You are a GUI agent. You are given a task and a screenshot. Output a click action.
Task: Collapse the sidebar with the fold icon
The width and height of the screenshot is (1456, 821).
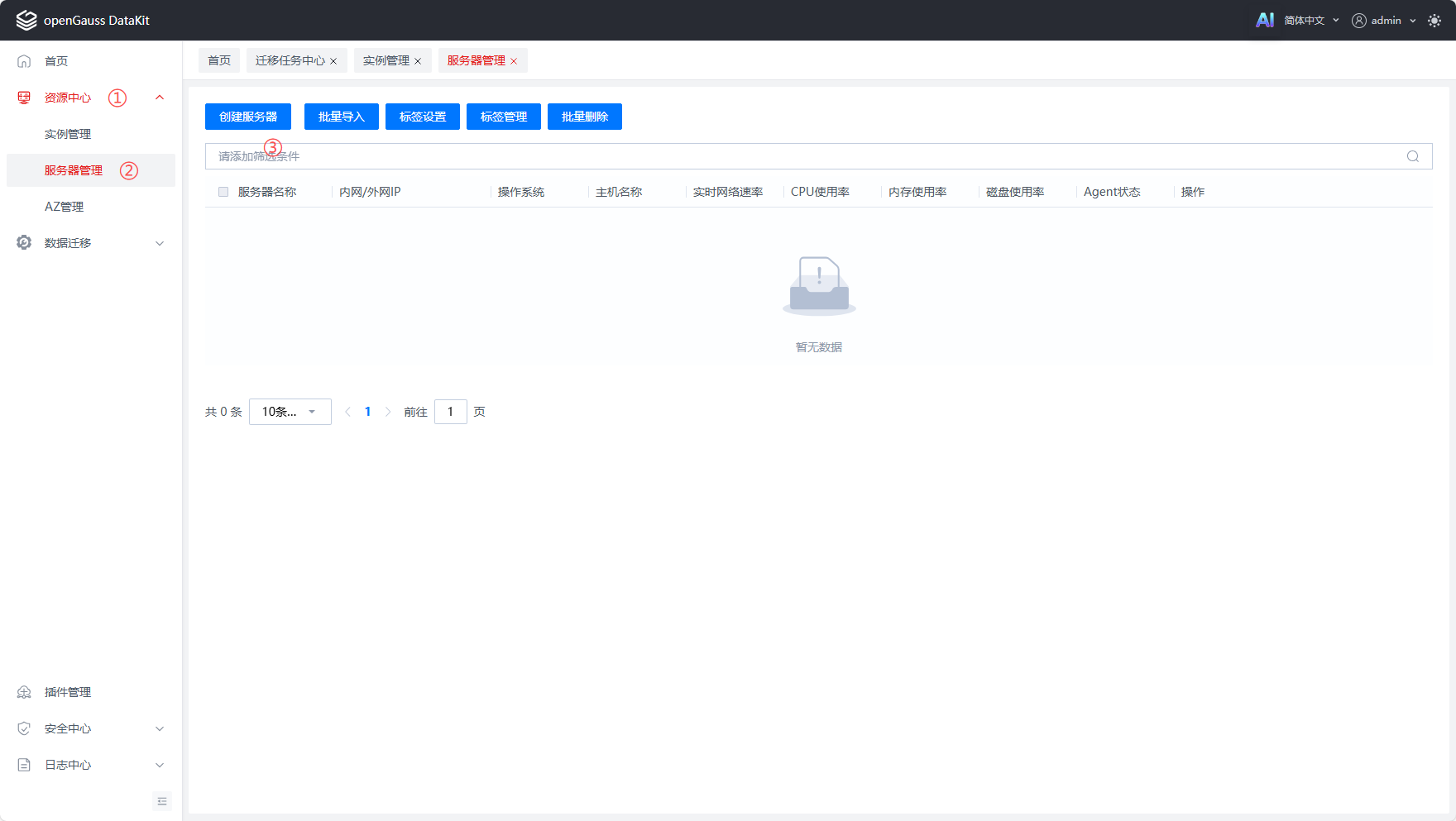[x=162, y=801]
